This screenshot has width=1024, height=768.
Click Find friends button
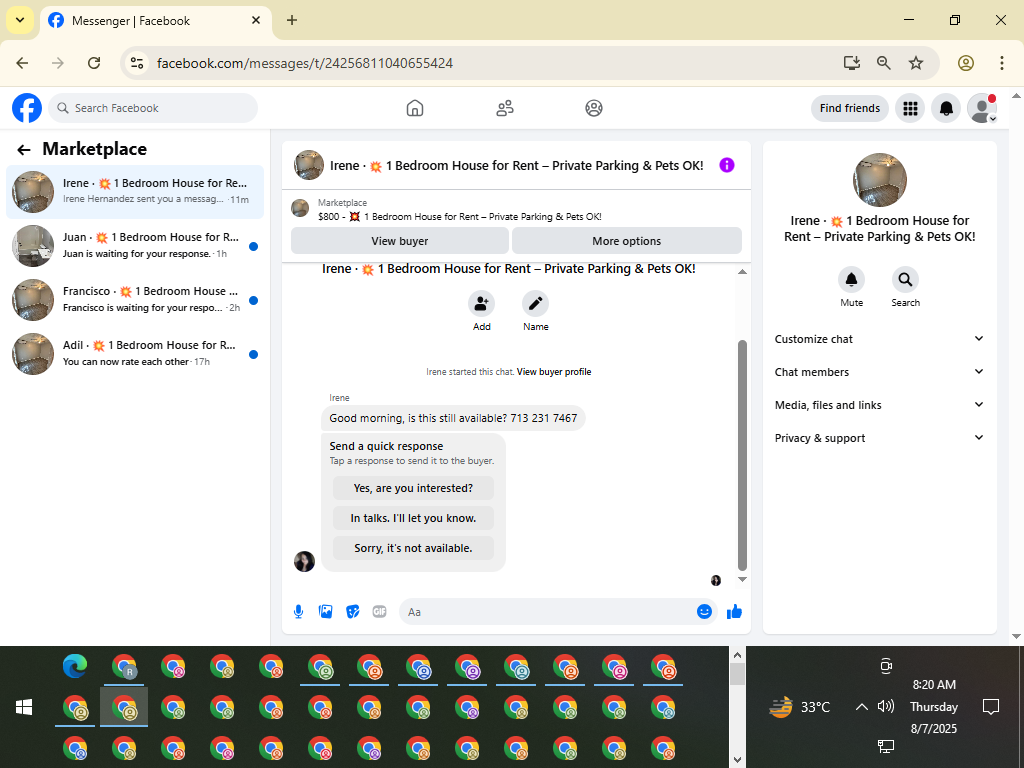[x=850, y=108]
